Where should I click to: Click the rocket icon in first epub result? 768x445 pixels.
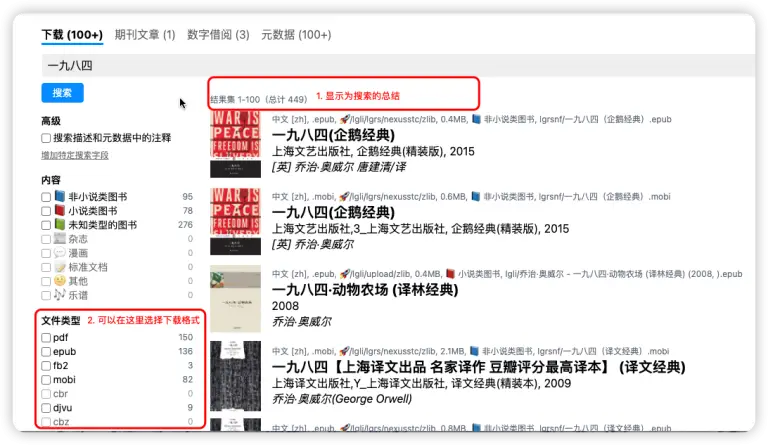click(345, 119)
